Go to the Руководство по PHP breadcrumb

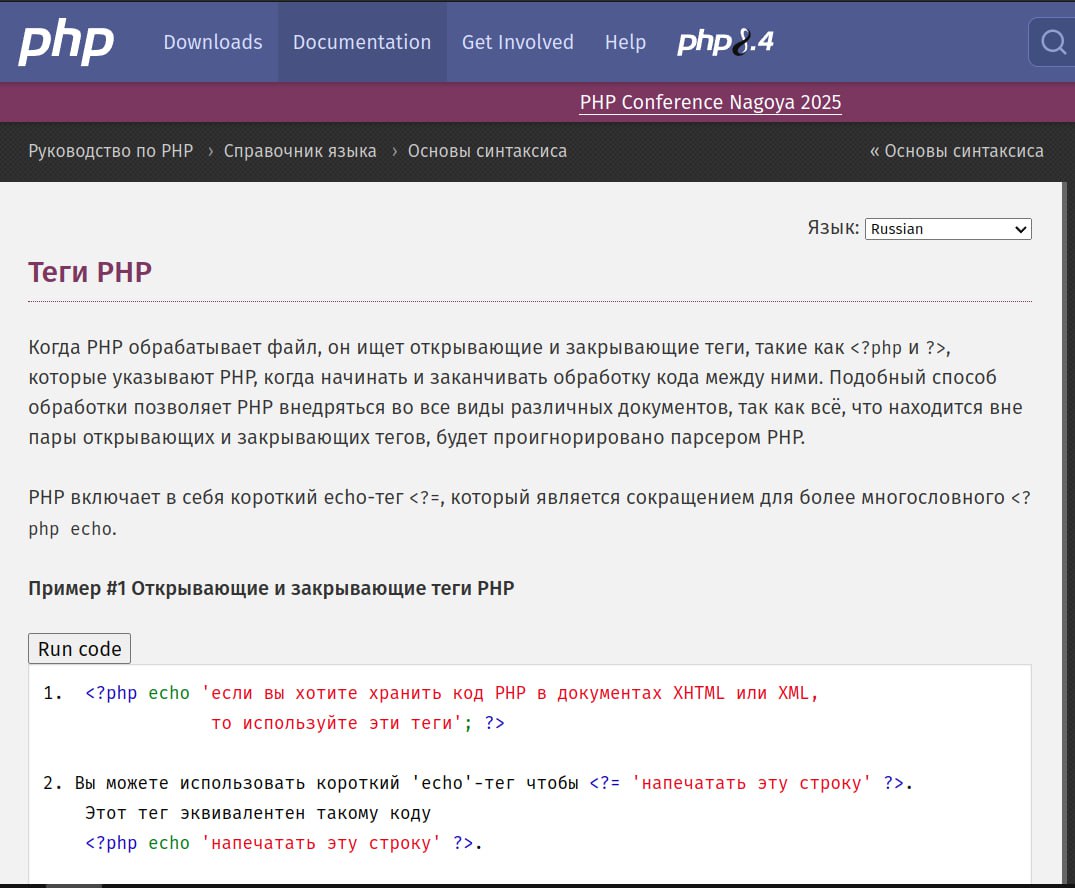tap(110, 151)
